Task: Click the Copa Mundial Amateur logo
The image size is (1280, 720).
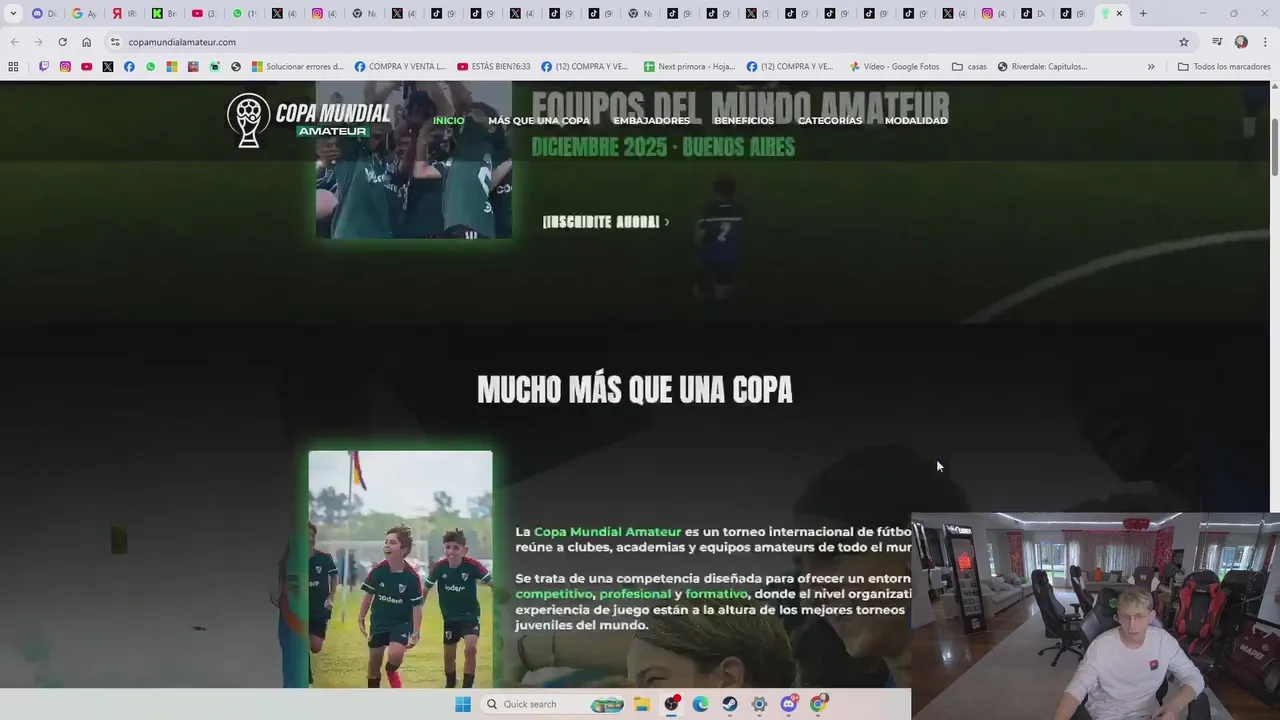Action: 309,121
